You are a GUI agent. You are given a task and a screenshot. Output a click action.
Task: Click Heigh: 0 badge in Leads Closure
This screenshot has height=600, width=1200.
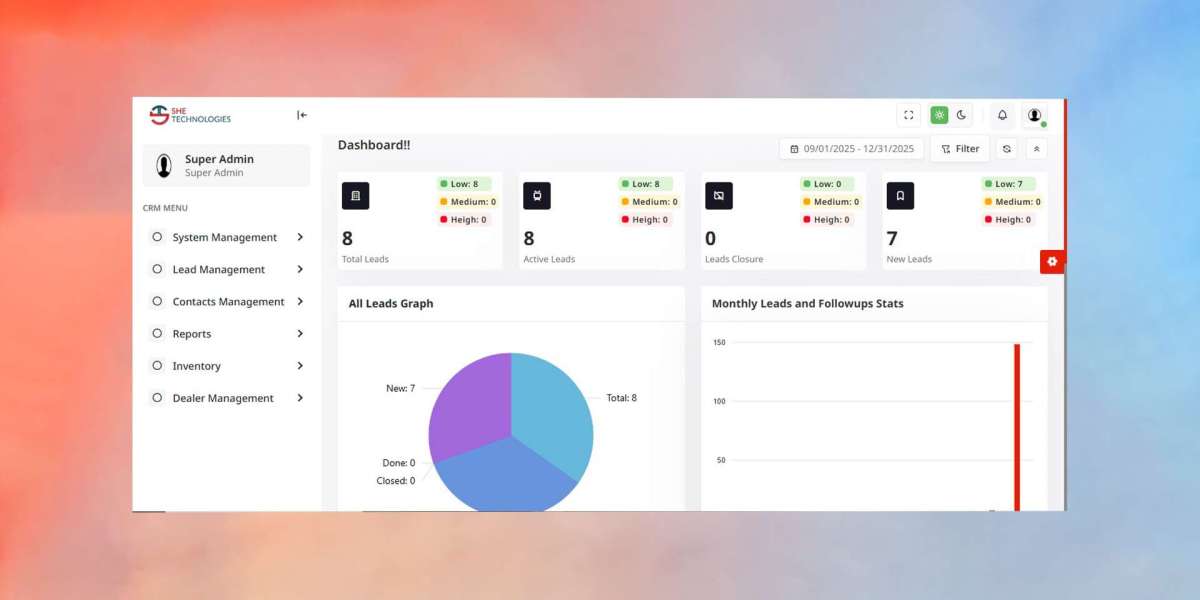pos(826,220)
